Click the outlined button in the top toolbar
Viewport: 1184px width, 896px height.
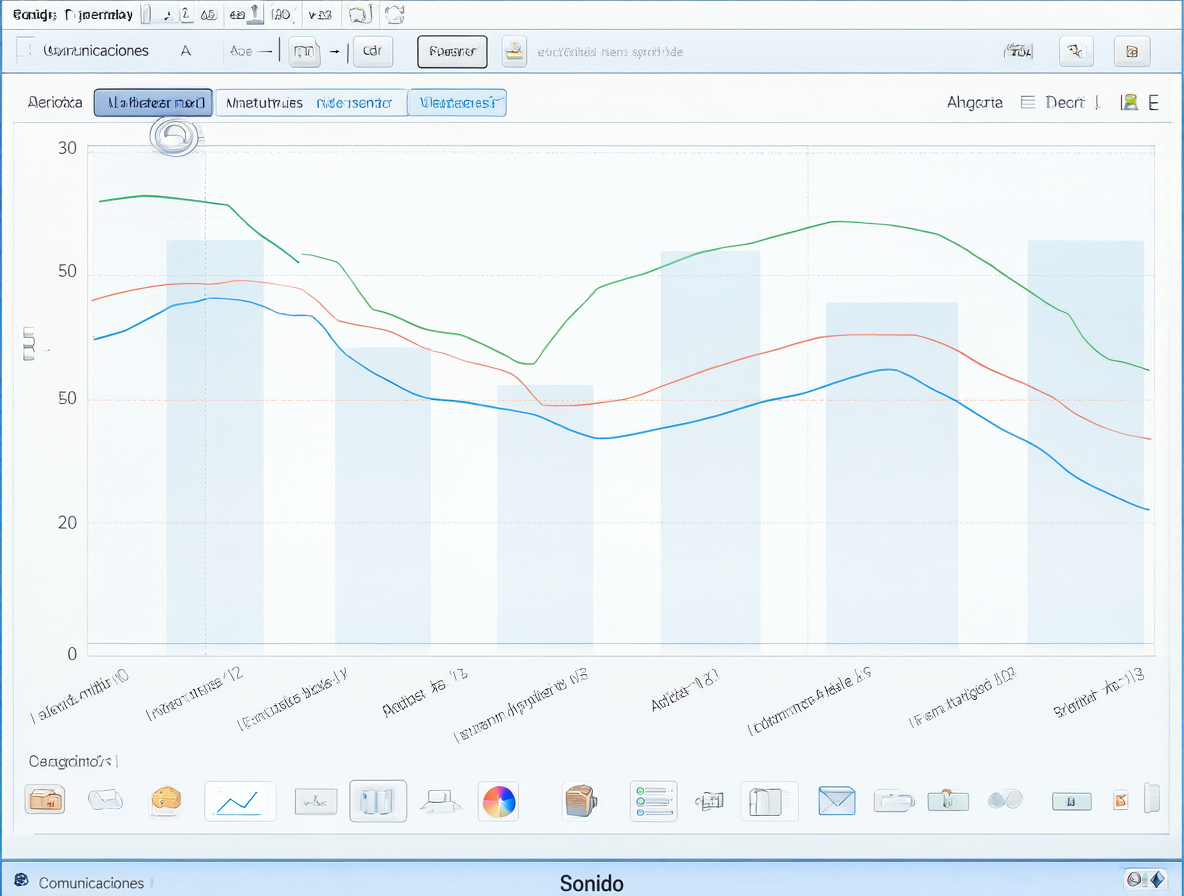point(452,51)
